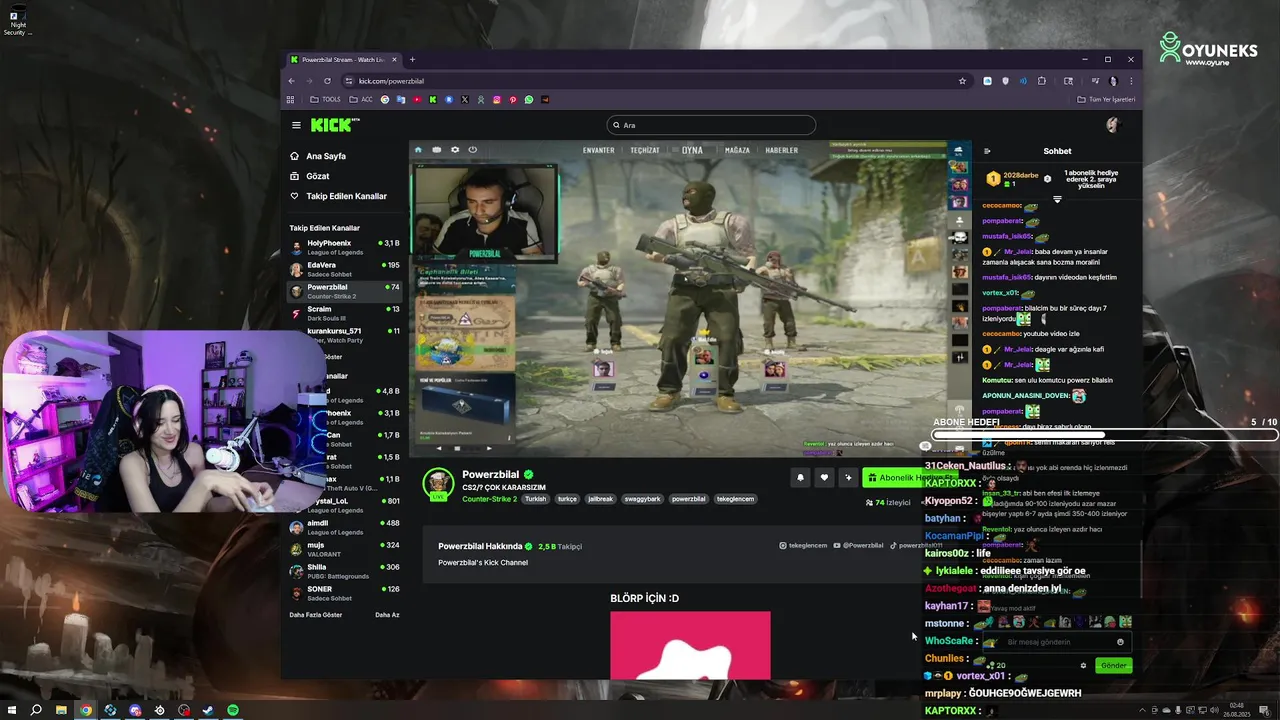Collapse the Sohbet chat panel

tap(987, 152)
